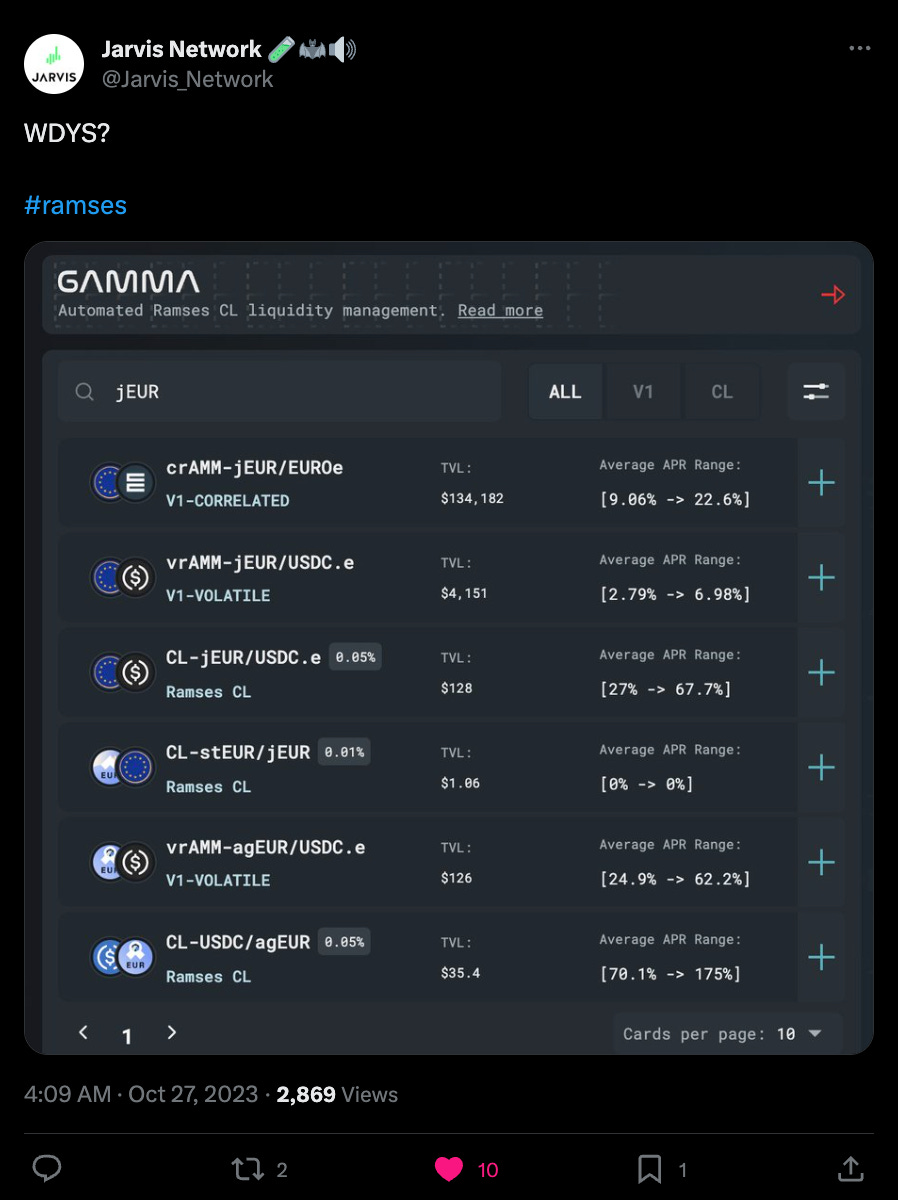Click token pair icons for vrAMM-agEUR/USDC.e
This screenshot has width=898, height=1200.
121,862
